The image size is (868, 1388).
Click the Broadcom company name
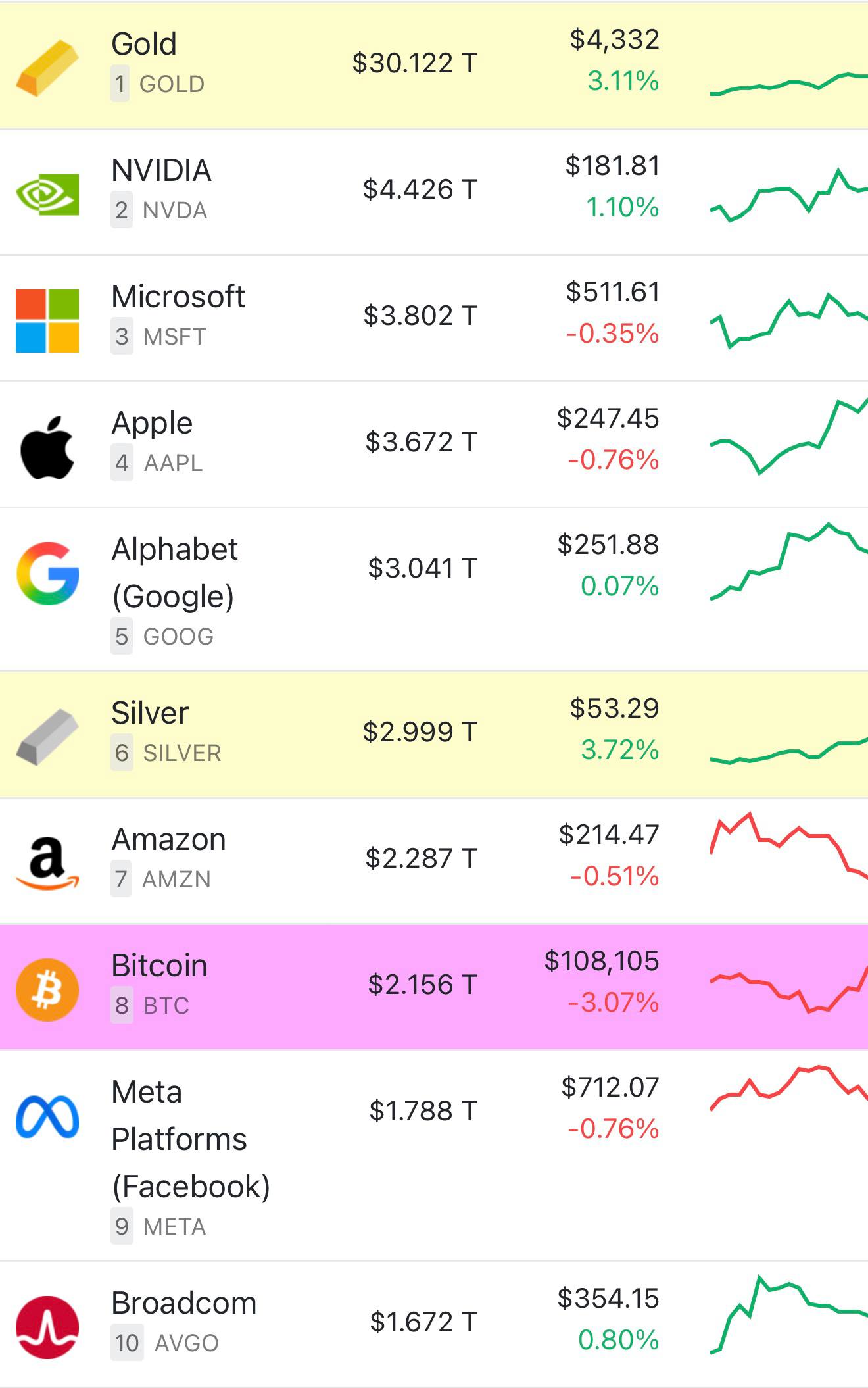(x=184, y=1303)
